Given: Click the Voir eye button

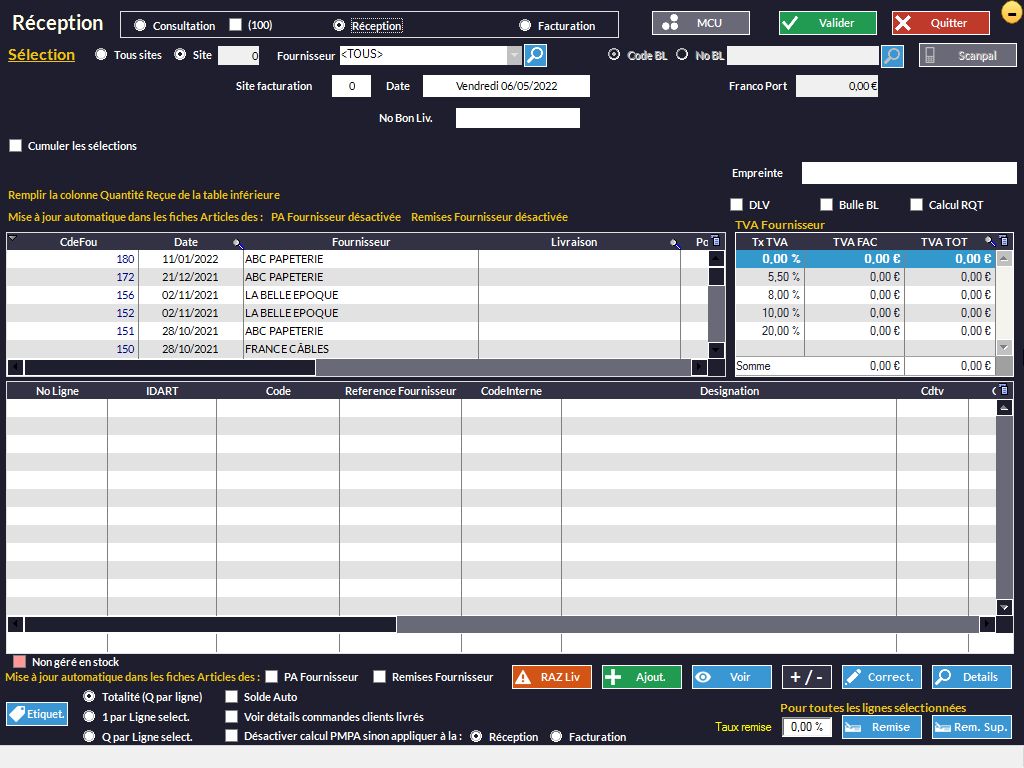Looking at the screenshot, I should pos(731,677).
